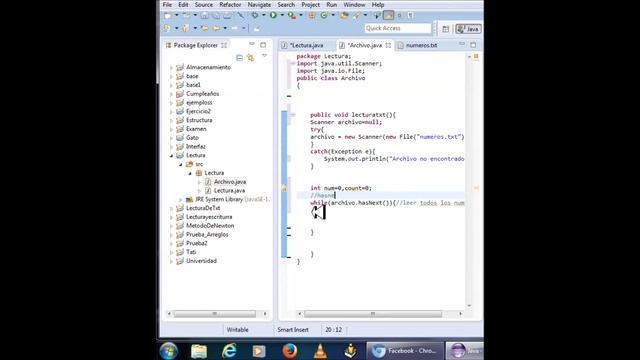Run the program with green Run button
Viewport: 640px width, 360px height.
(x=273, y=16)
